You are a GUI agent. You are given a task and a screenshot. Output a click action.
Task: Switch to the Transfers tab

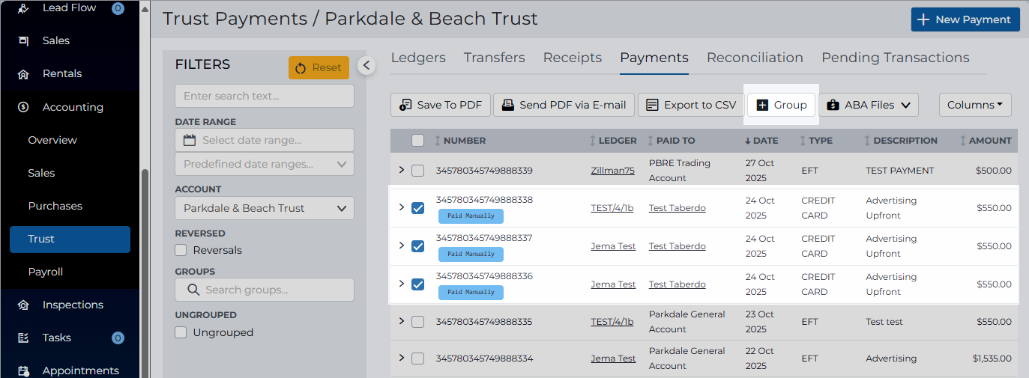point(494,58)
